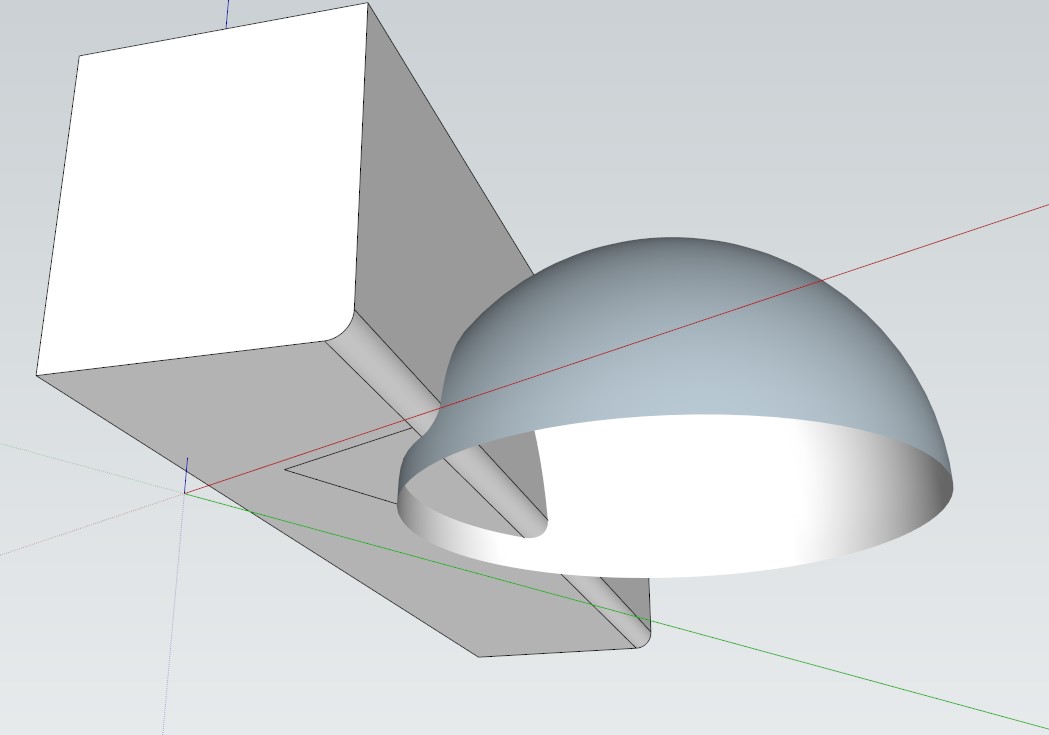This screenshot has width=1049, height=735.
Task: Select the white inner surface of the dome
Action: 676,495
